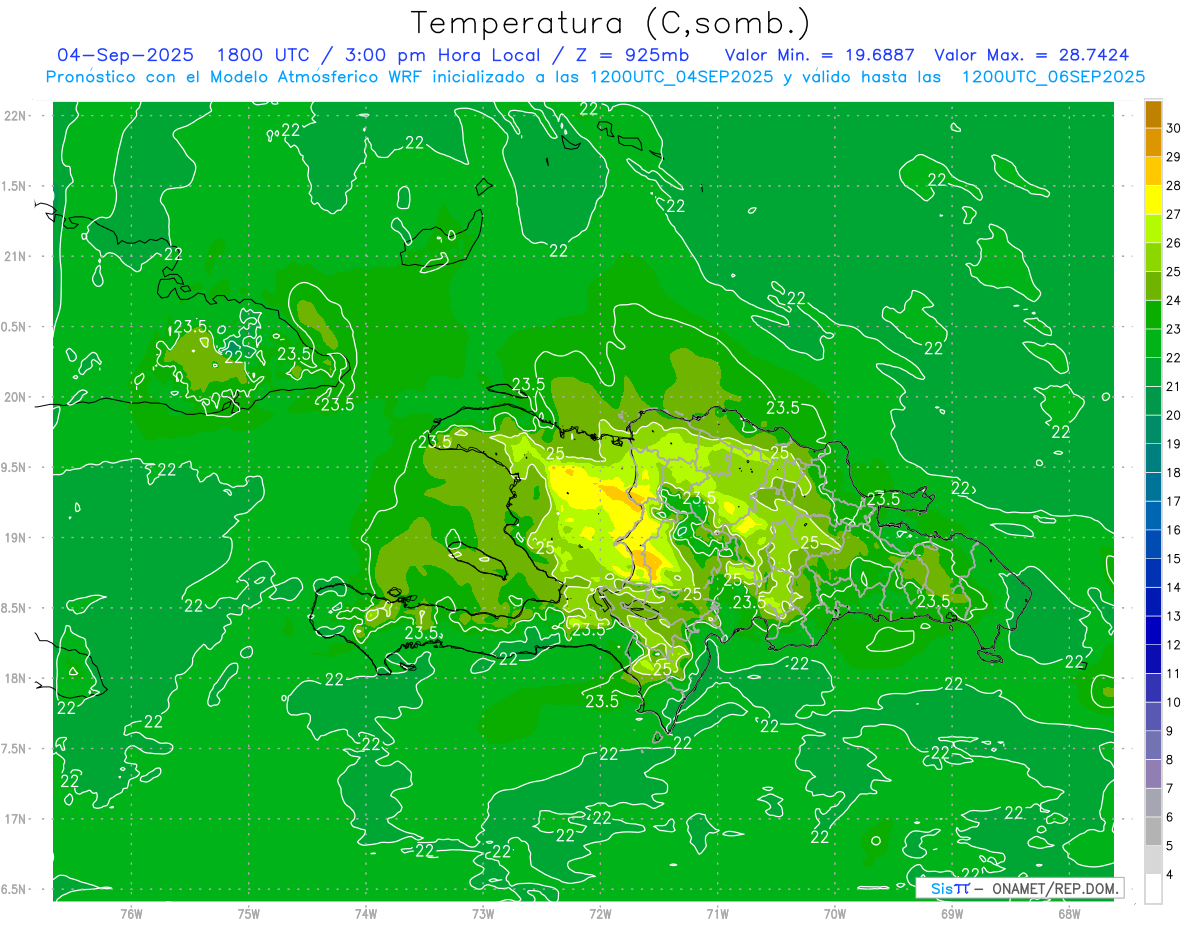Click the "69W" longitude axis label

point(952,913)
